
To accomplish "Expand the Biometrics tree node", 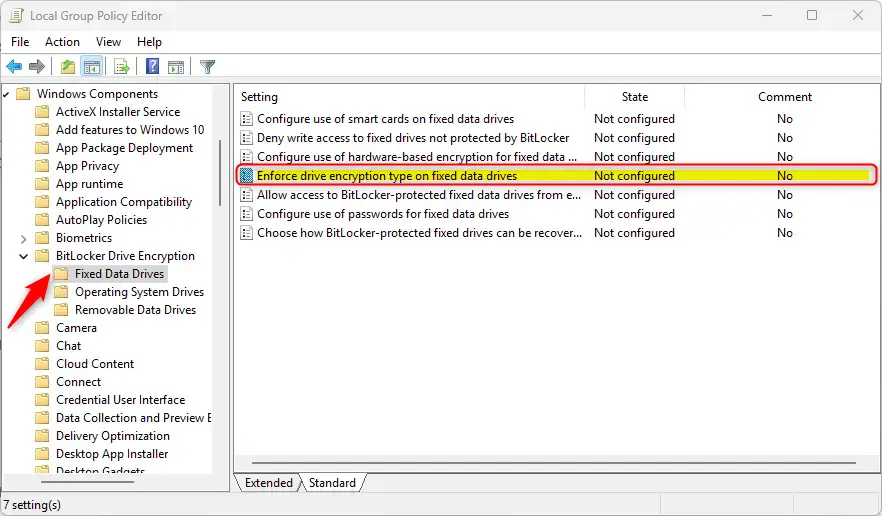I will click(23, 239).
